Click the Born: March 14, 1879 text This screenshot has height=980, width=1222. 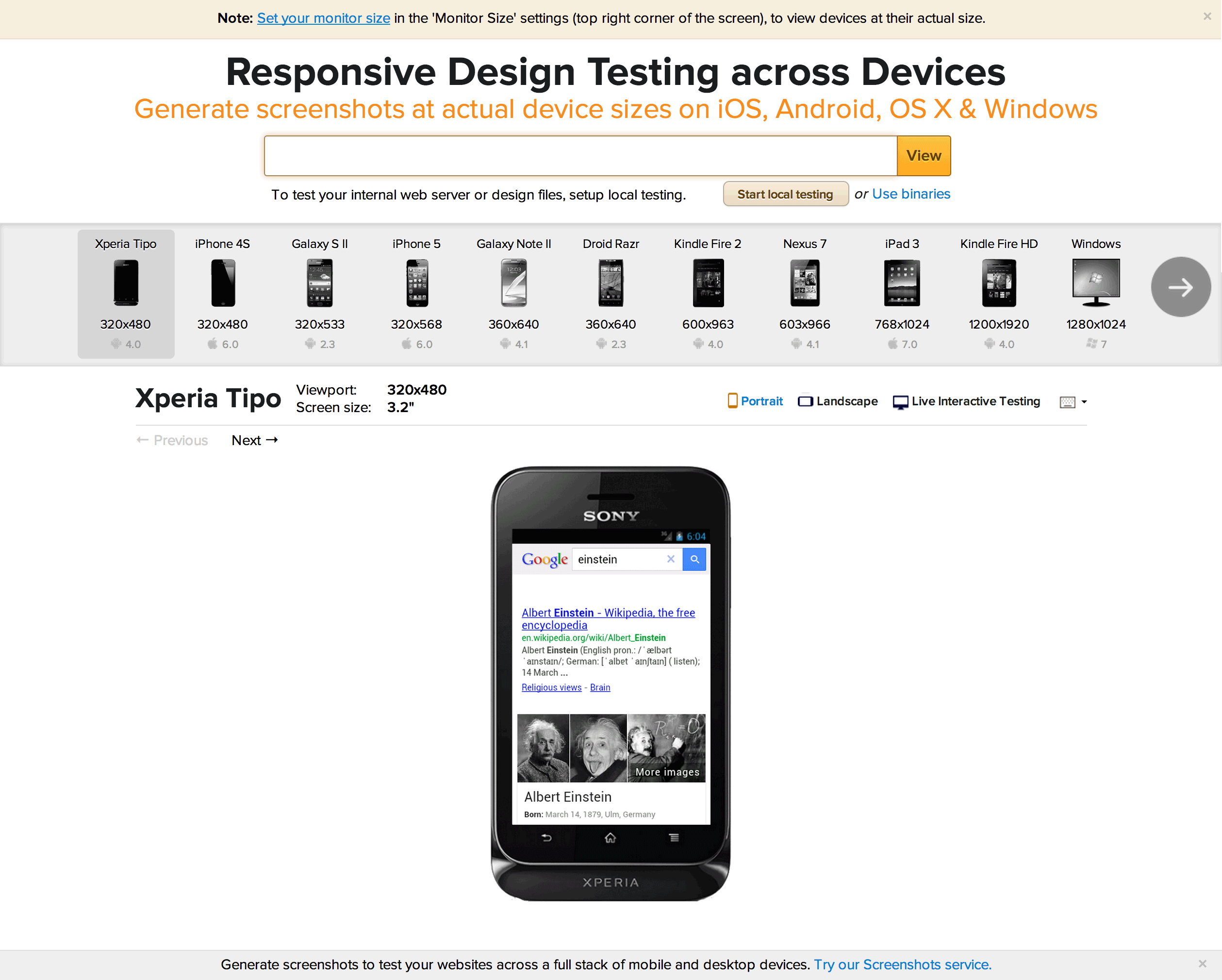pos(590,814)
